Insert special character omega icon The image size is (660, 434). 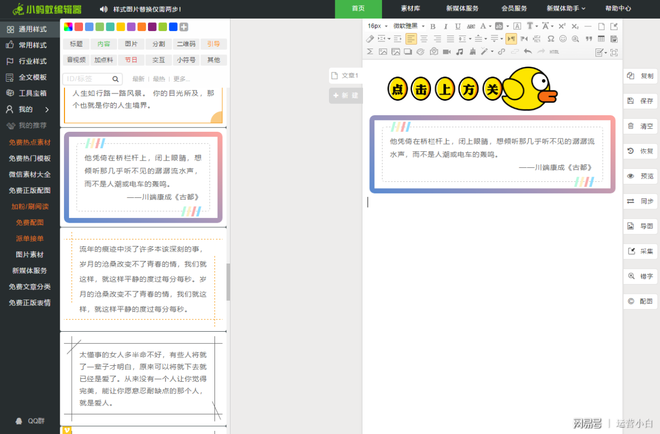pyautogui.click(x=551, y=39)
